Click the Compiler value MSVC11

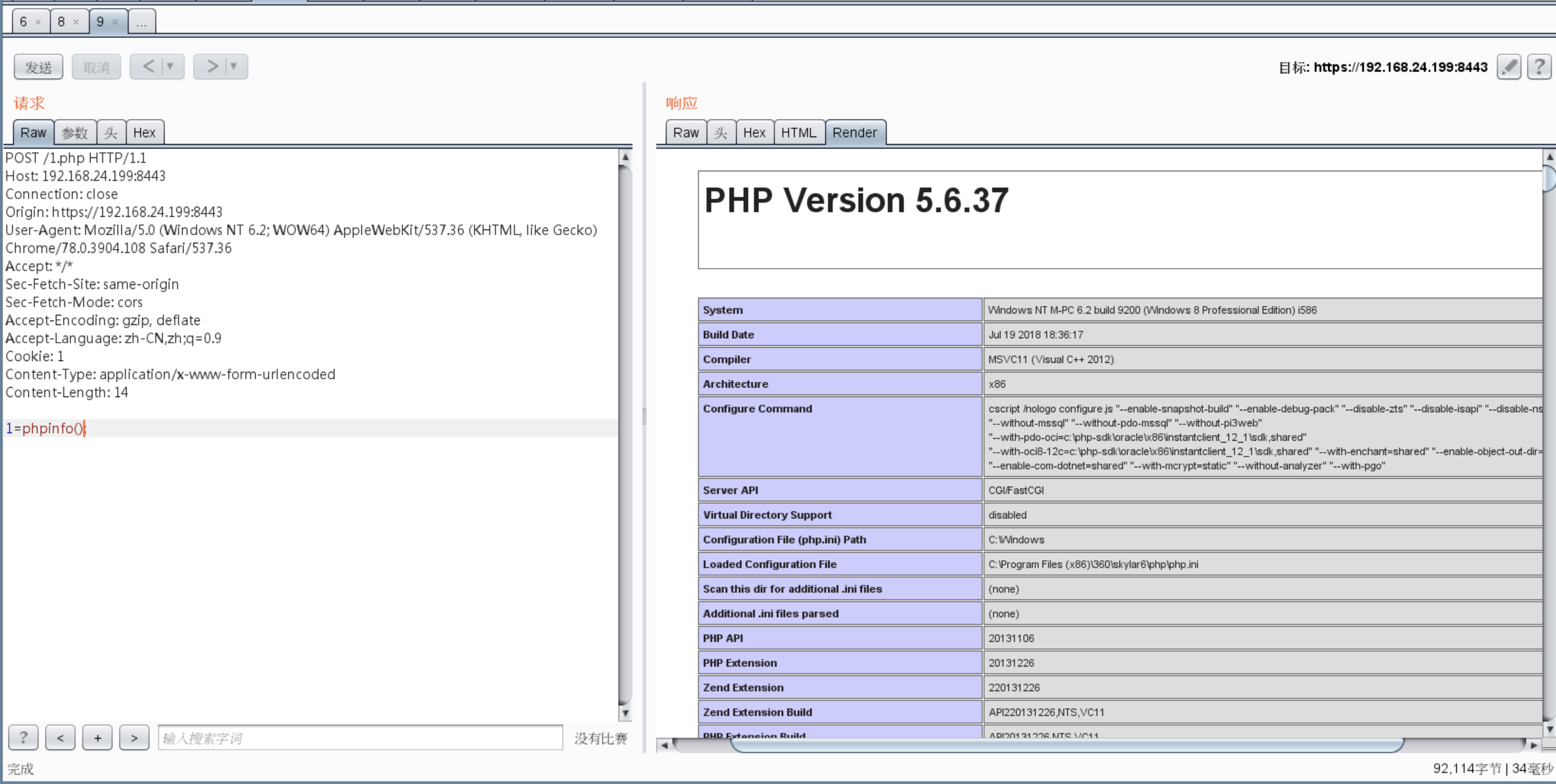tap(1051, 359)
